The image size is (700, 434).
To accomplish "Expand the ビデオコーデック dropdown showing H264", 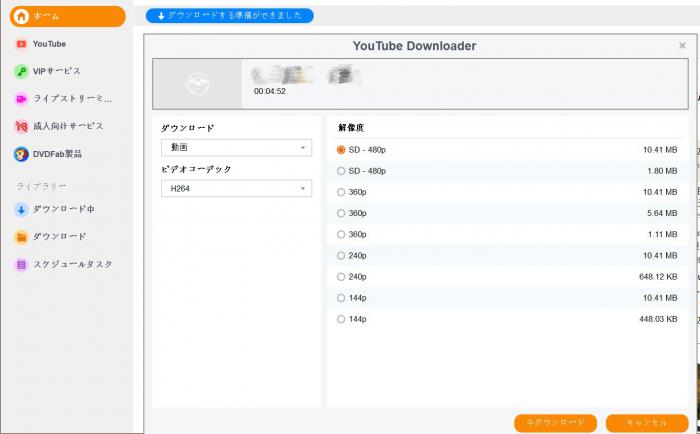I will pos(236,188).
